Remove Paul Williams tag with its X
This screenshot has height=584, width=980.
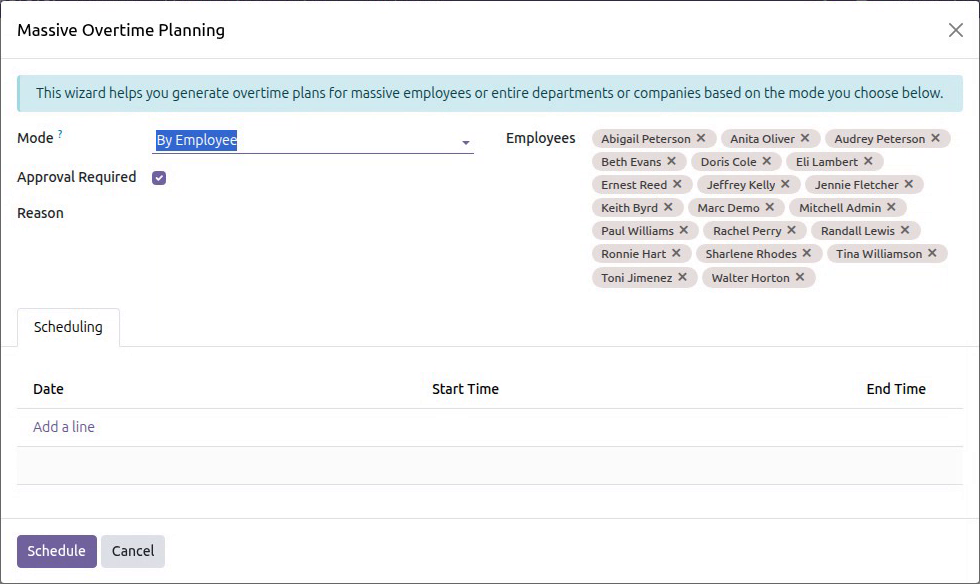[684, 230]
